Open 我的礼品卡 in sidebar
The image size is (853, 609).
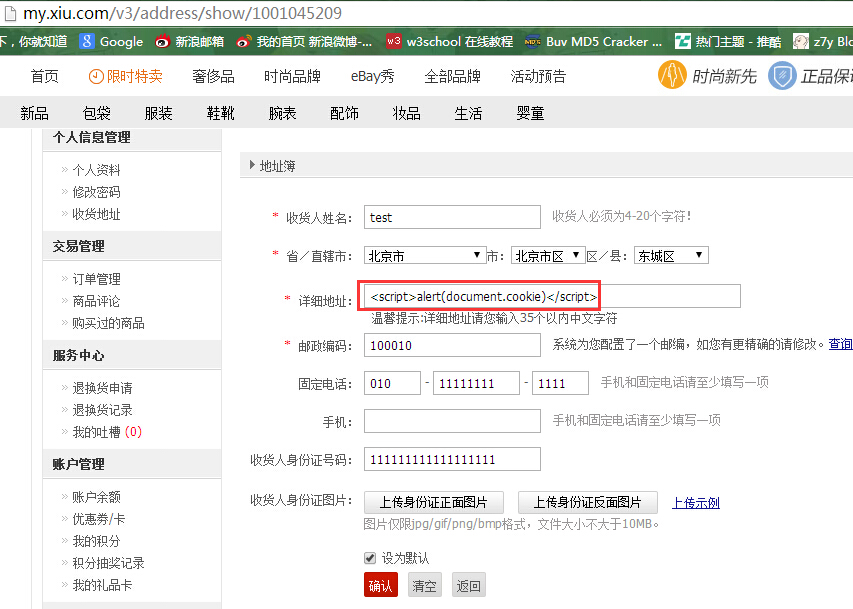click(102, 585)
